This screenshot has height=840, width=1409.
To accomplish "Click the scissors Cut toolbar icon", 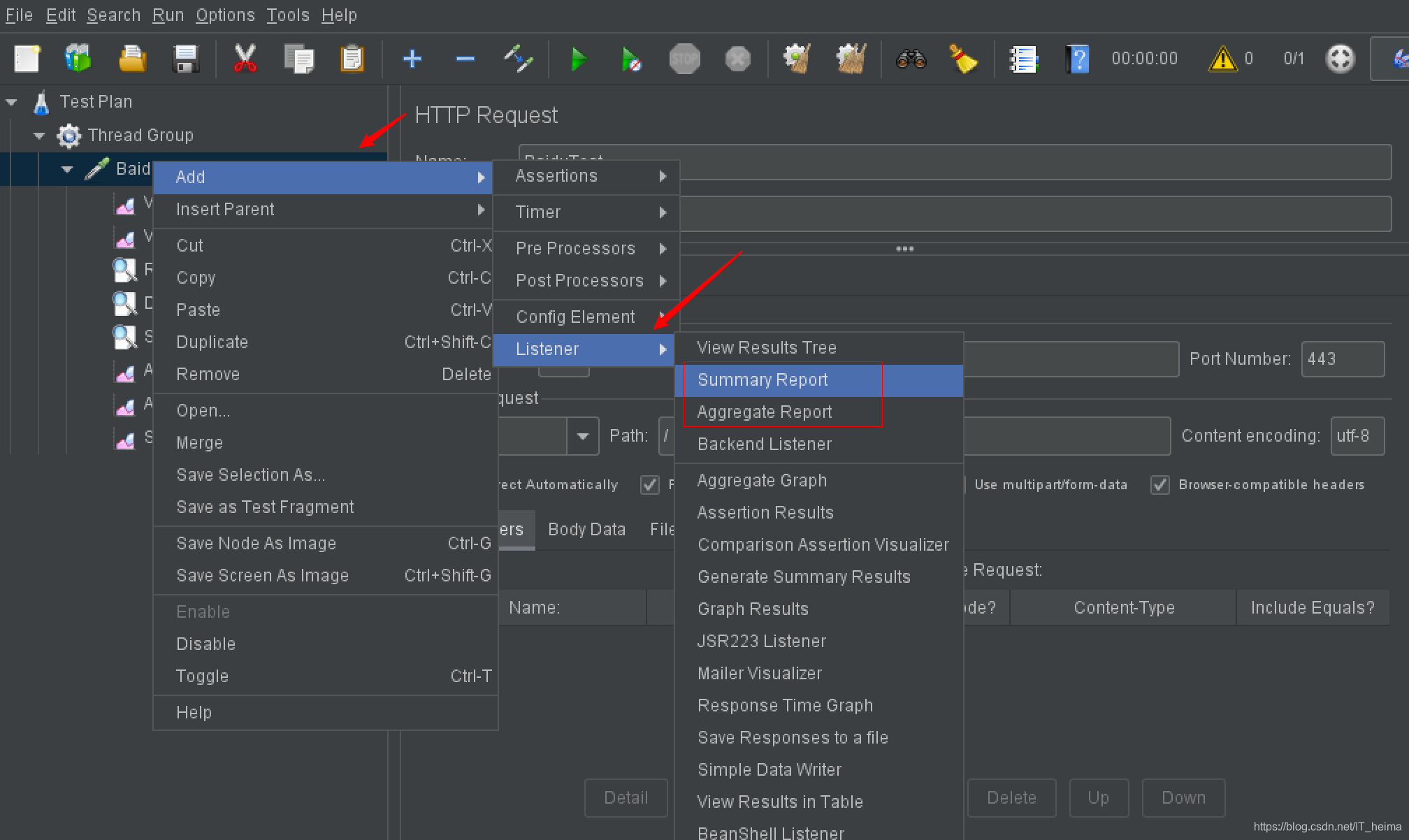I will [x=245, y=59].
